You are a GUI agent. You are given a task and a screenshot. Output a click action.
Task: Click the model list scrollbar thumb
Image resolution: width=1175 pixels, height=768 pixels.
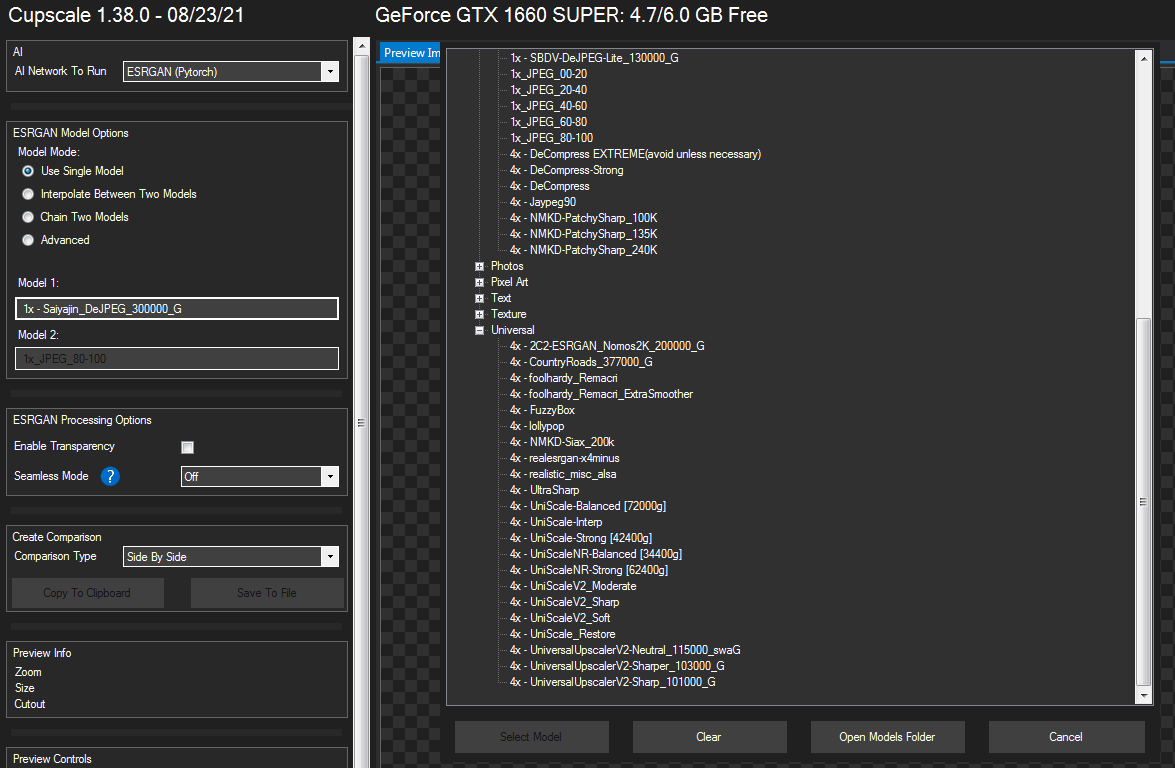click(x=1144, y=502)
